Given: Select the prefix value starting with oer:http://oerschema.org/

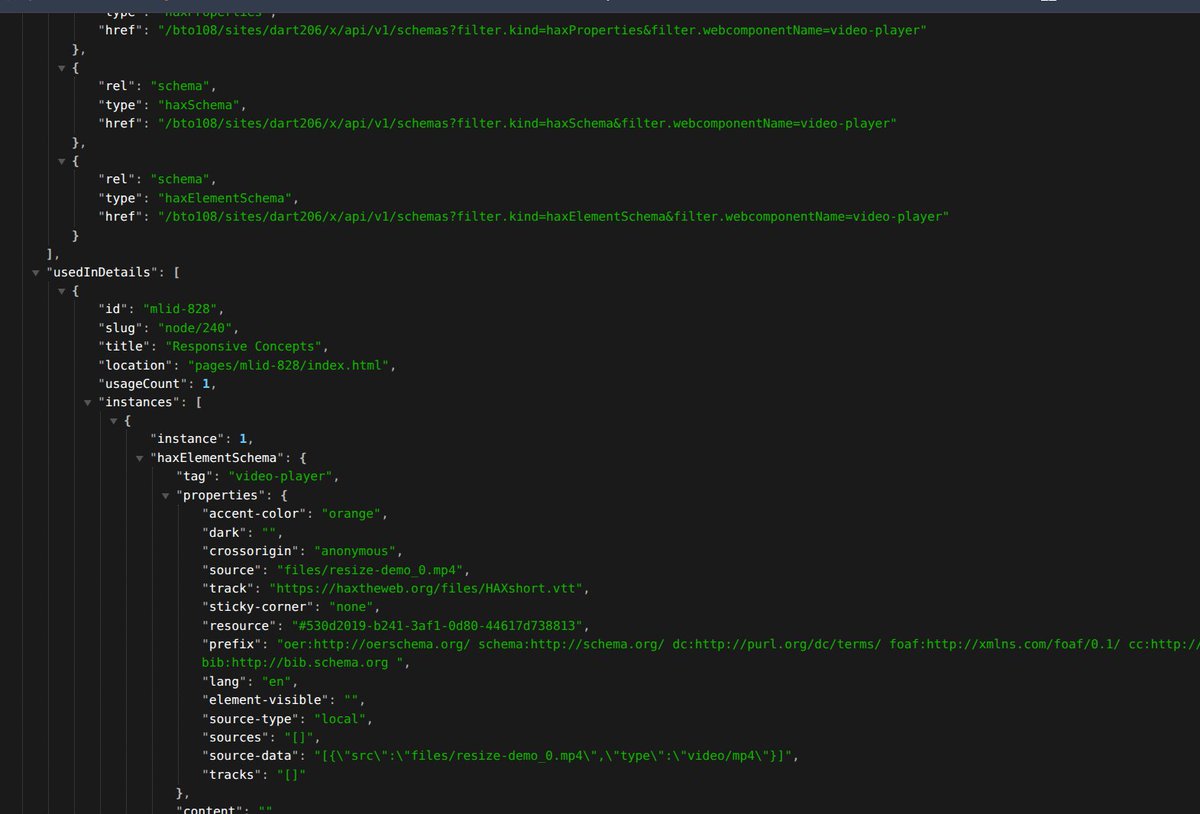Looking at the screenshot, I should (738, 644).
